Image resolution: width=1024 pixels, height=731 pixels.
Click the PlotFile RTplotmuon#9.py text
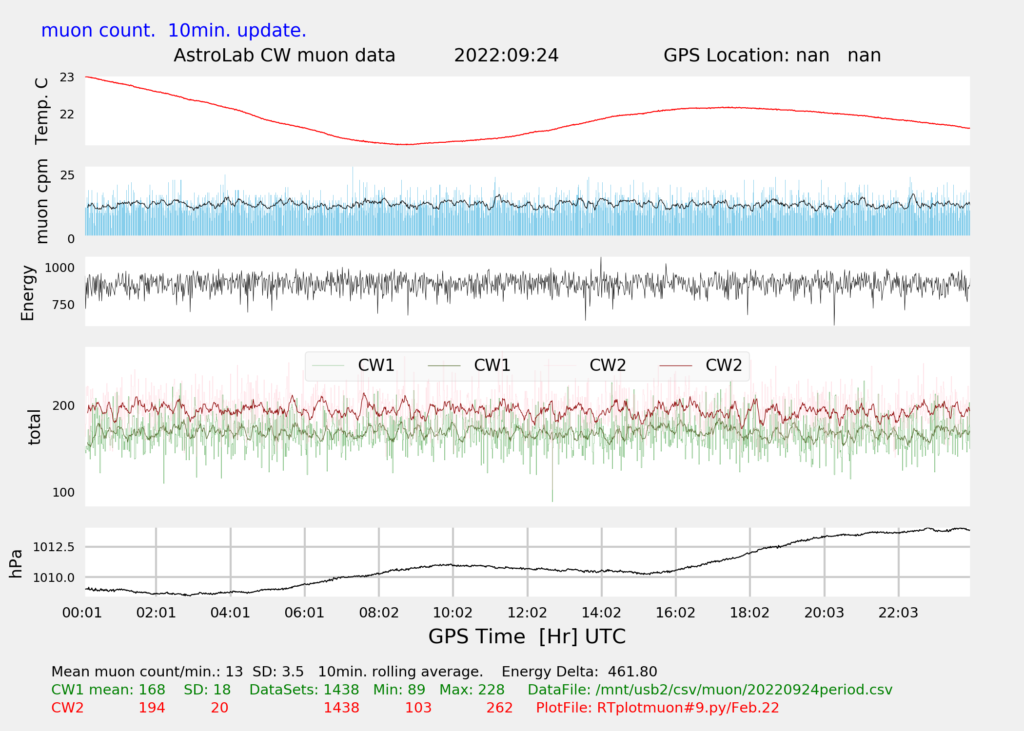pyautogui.click(x=657, y=708)
